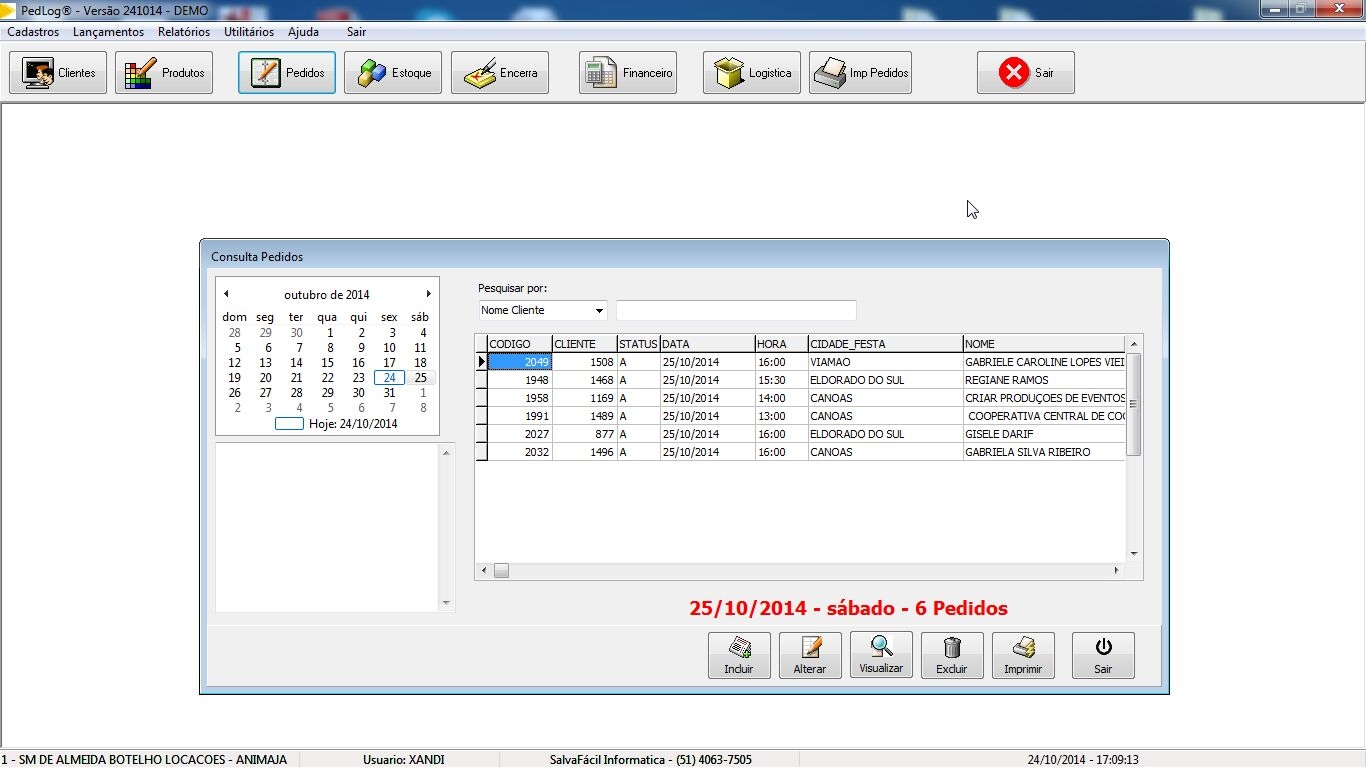Open the Estoque stock screen
Viewport: 1366px width, 768px height.
393,73
